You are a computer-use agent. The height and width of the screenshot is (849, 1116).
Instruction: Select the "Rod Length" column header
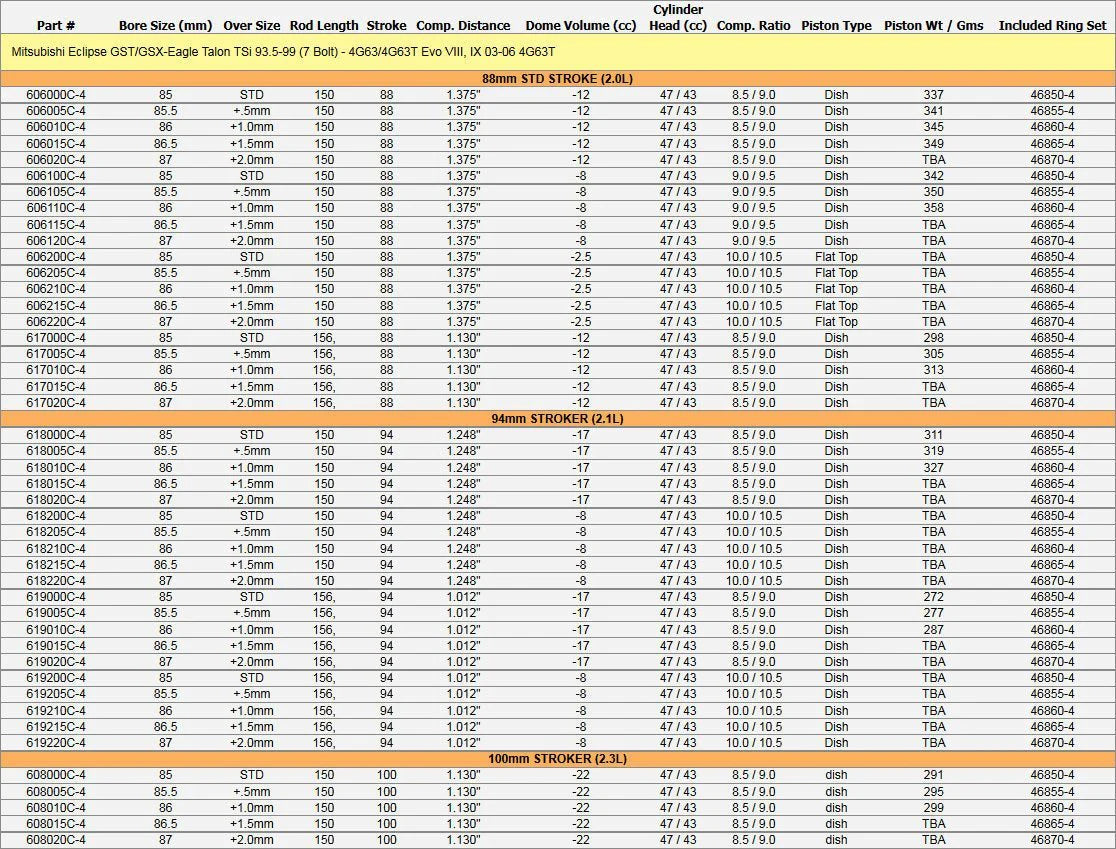(x=324, y=25)
